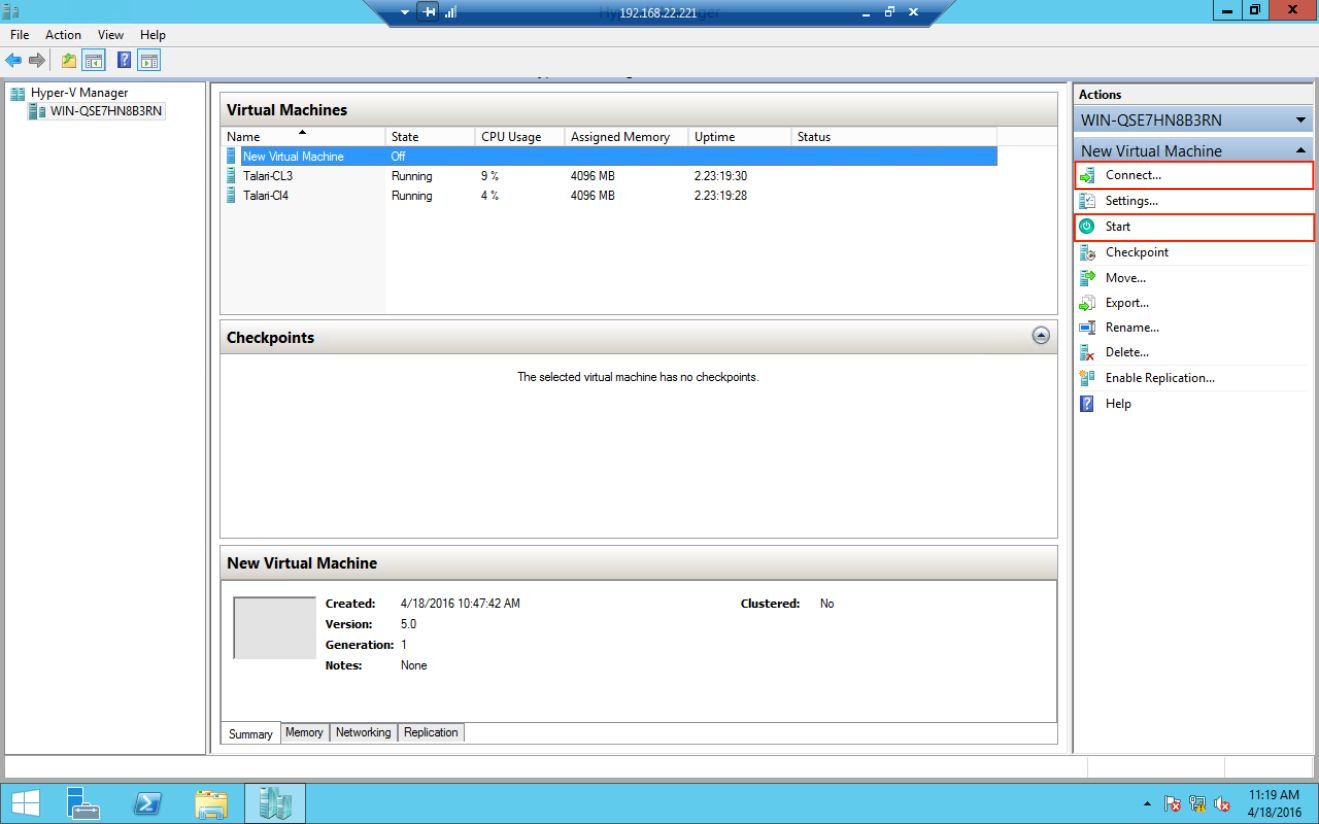Open Server Manager from the taskbar
This screenshot has height=824, width=1319.
click(x=83, y=803)
